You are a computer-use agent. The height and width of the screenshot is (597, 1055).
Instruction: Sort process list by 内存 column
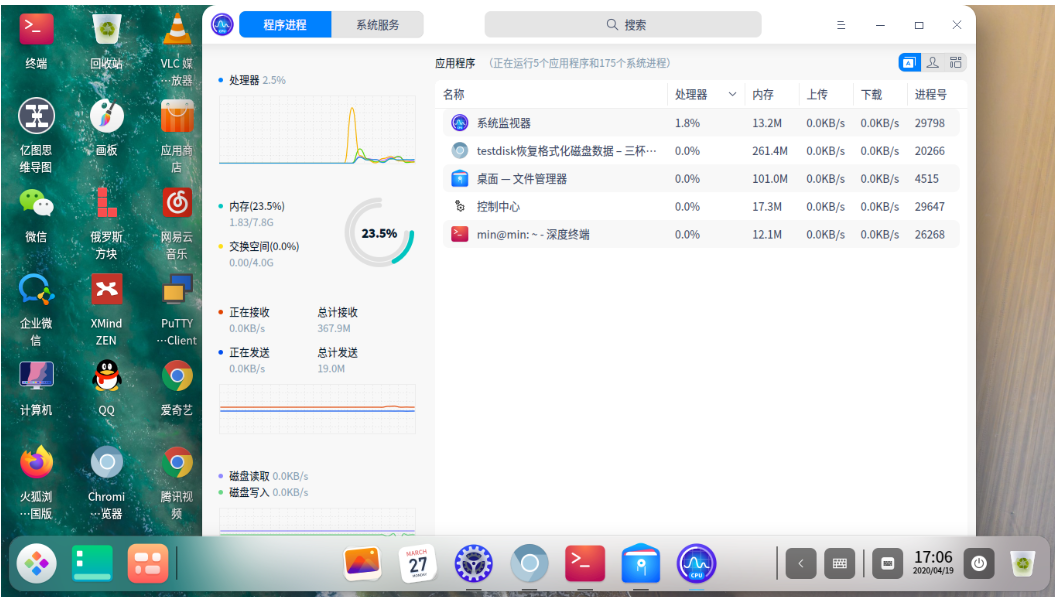pos(763,95)
